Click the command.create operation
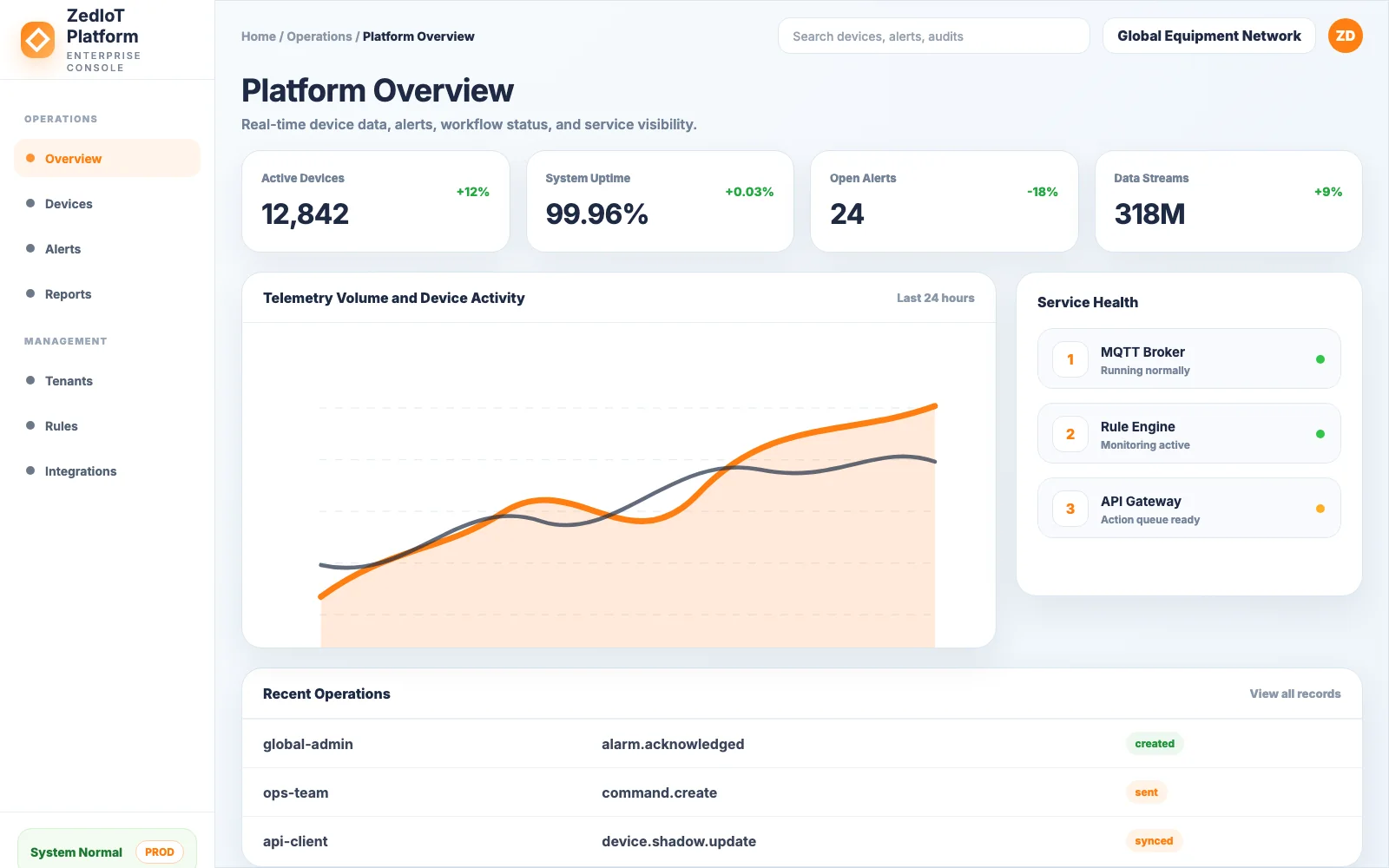Image resolution: width=1389 pixels, height=868 pixels. 659,792
